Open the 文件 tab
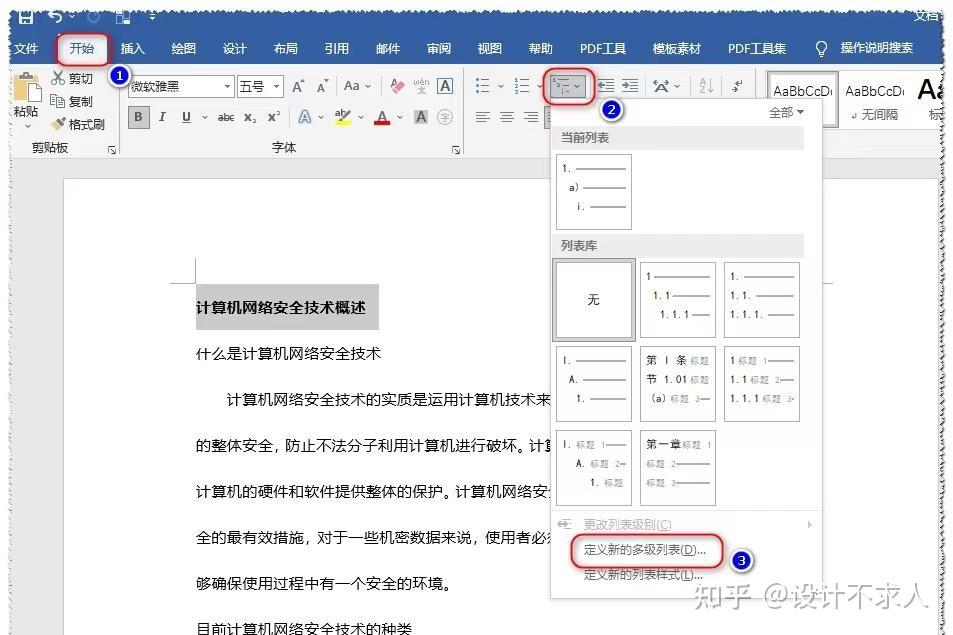 point(26,49)
